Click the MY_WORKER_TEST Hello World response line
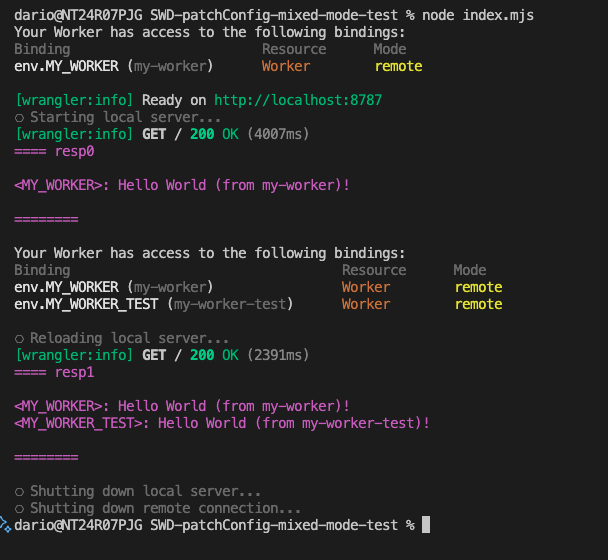Screen dimensions: 608x560 tap(222, 423)
